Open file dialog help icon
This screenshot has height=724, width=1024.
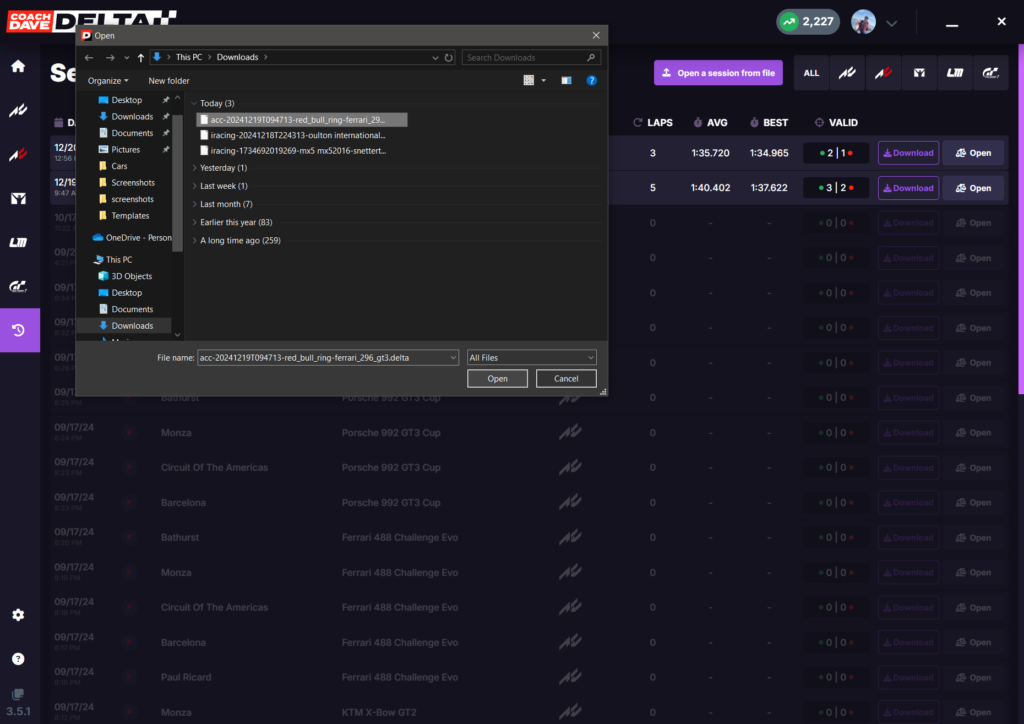[x=591, y=80]
